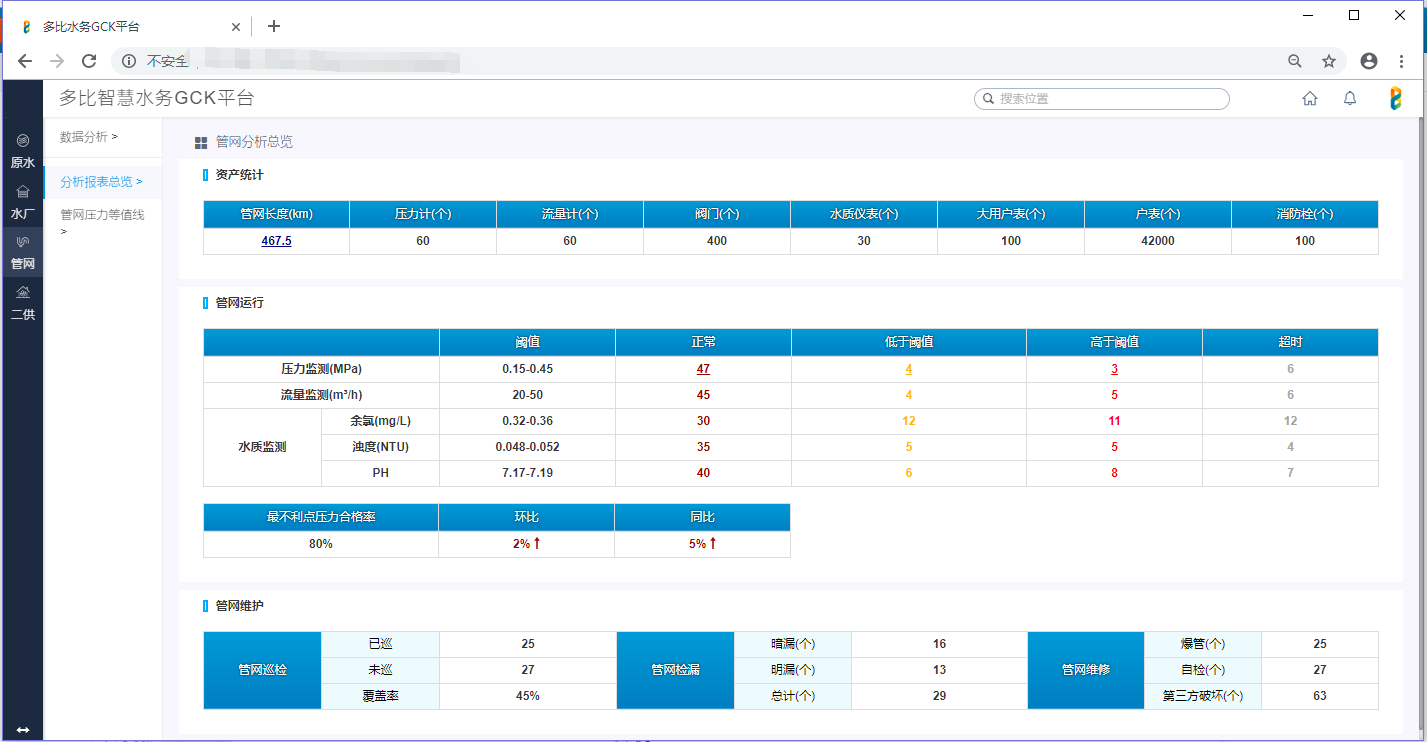
Task: Bookmark page with the star icon
Action: click(1328, 61)
